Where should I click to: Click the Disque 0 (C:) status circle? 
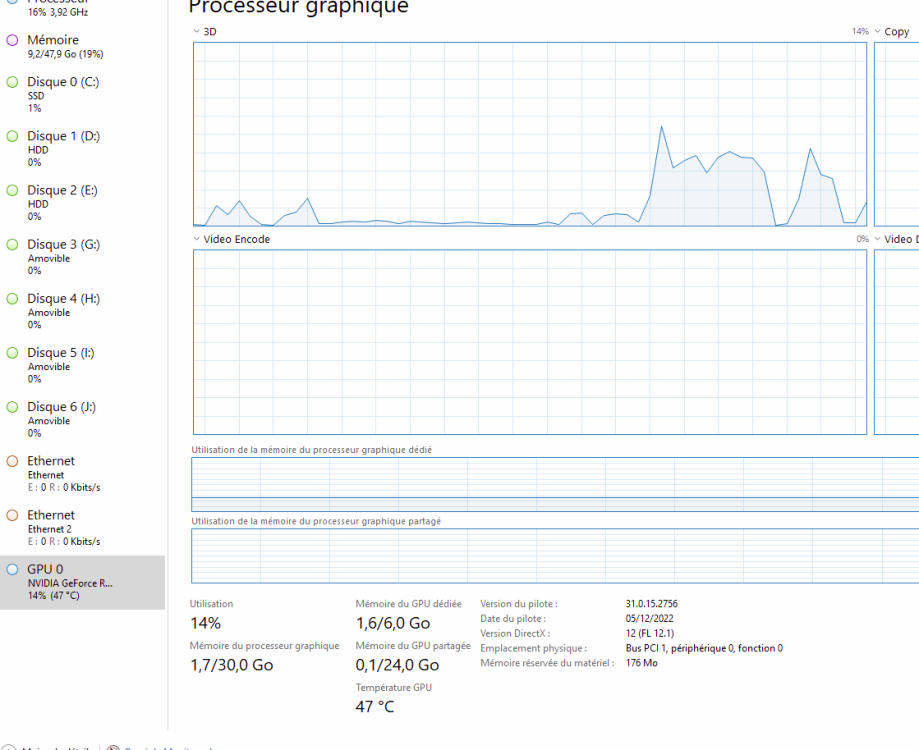coord(12,82)
